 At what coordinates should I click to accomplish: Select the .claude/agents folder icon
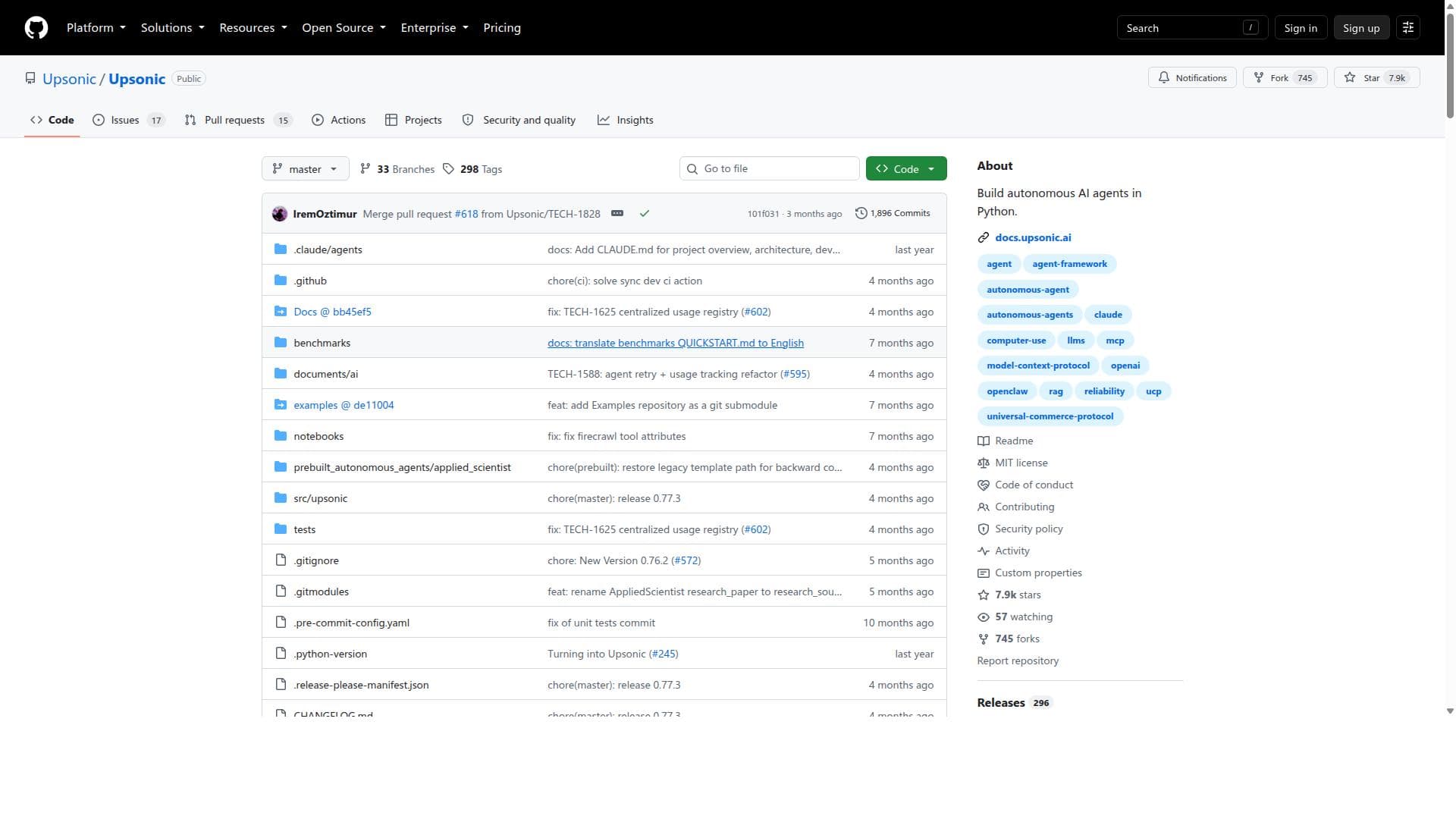pyautogui.click(x=281, y=249)
